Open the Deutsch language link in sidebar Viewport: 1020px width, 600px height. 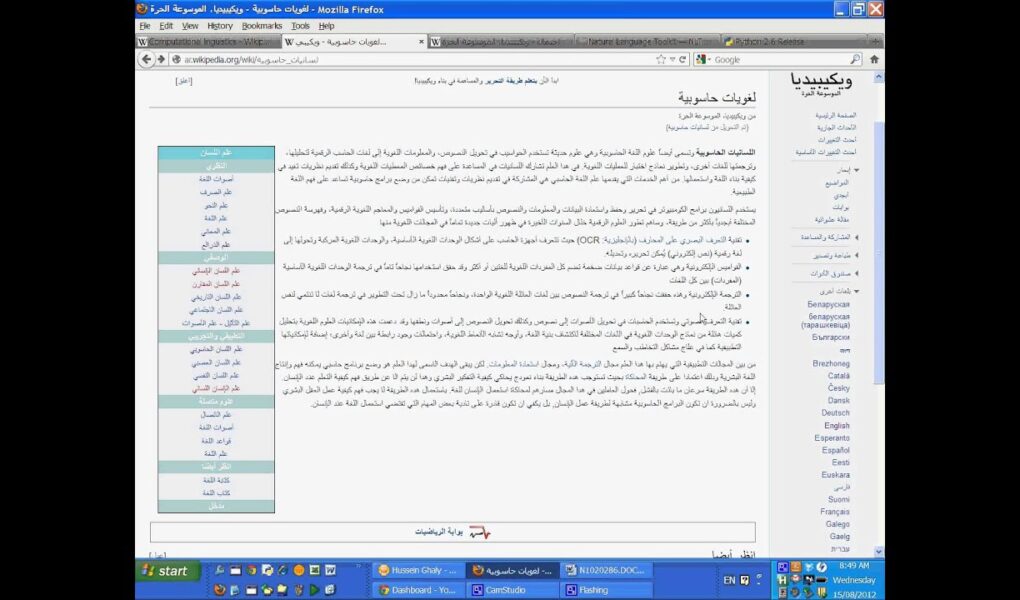coord(835,412)
